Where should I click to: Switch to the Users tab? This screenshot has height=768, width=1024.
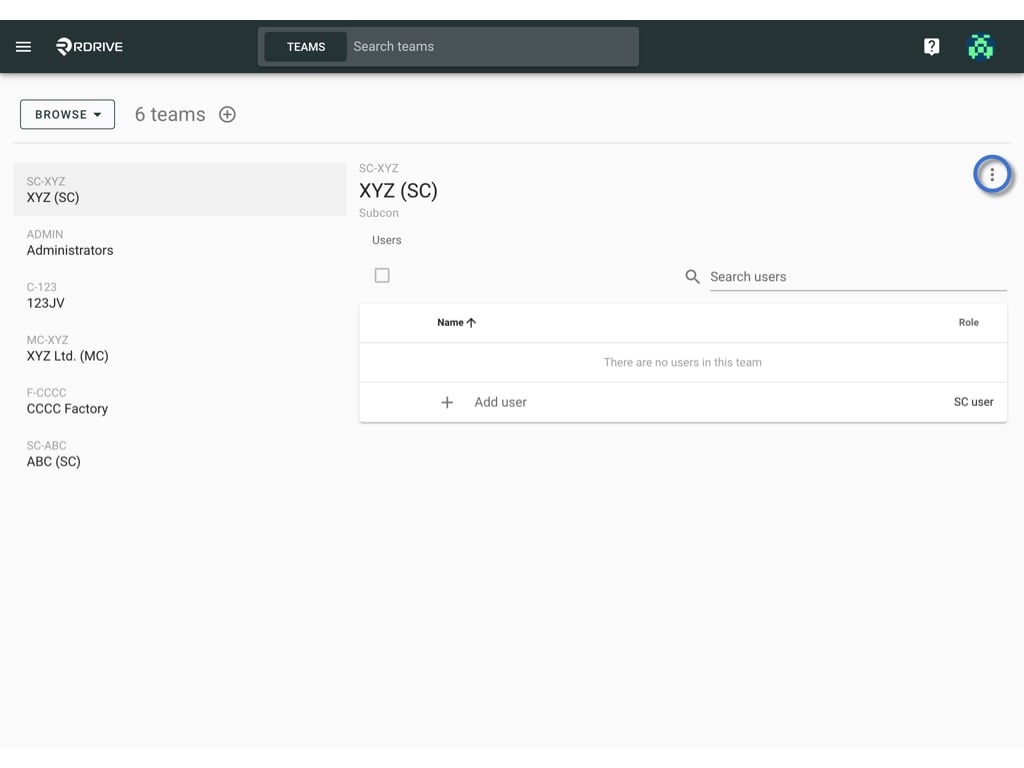pos(387,240)
